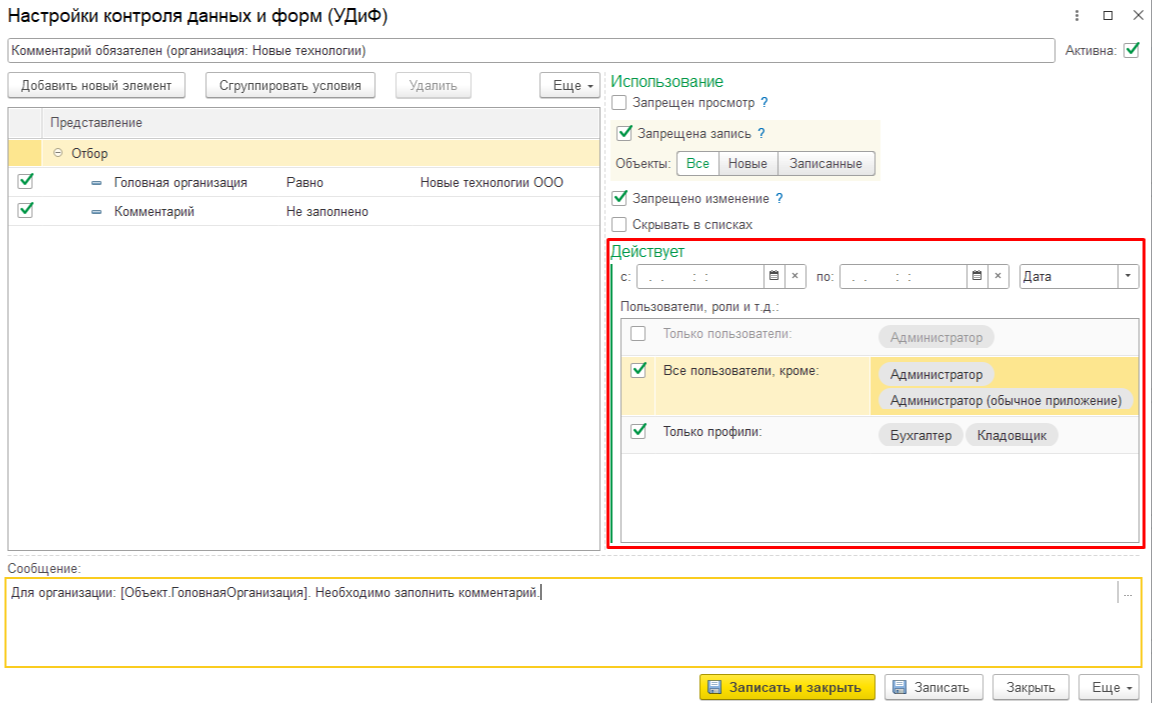This screenshot has width=1152, height=703.
Task: Switch to Записанные objects option
Action: tap(826, 164)
